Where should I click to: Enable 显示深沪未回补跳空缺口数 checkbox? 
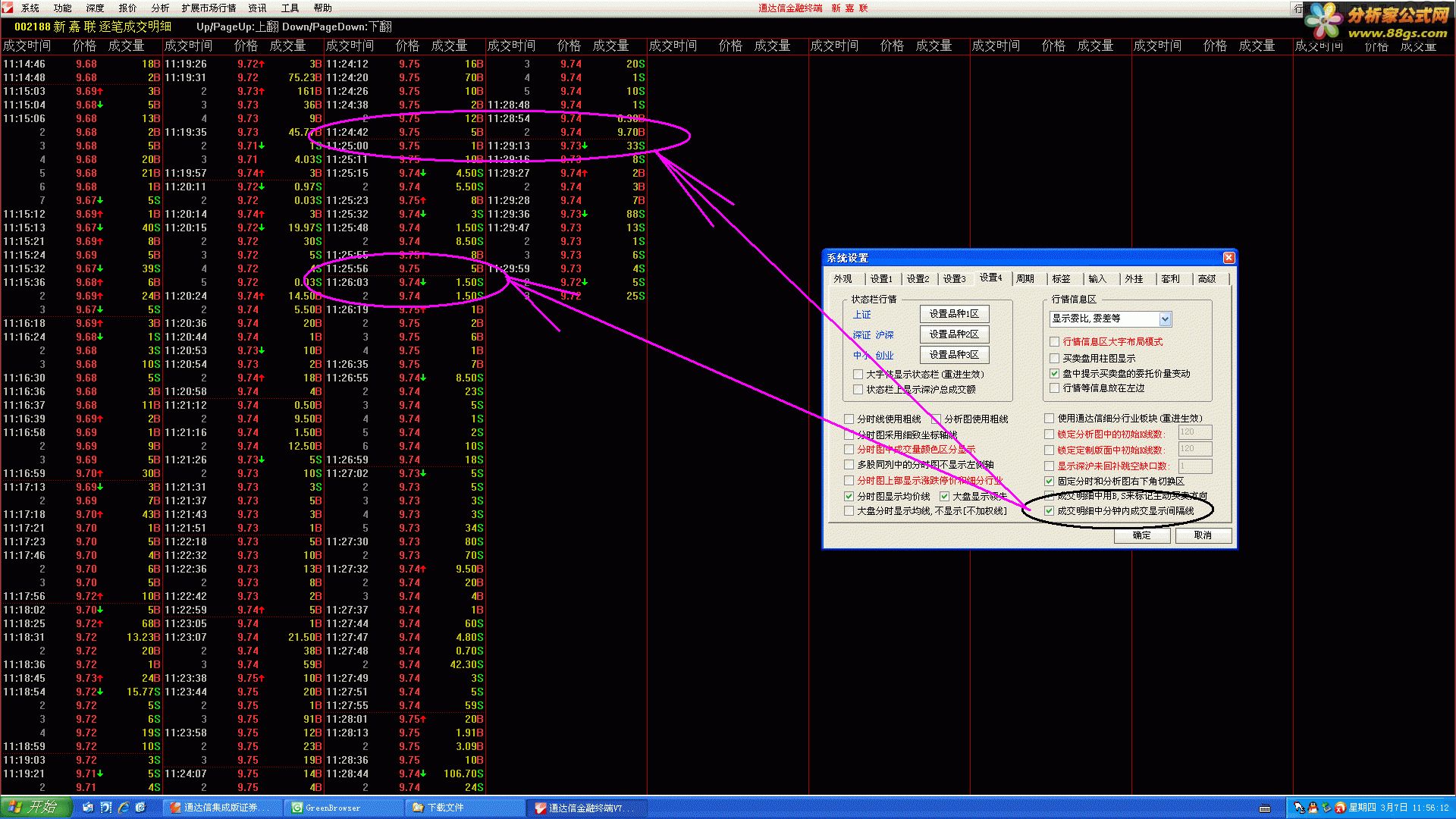(1050, 466)
